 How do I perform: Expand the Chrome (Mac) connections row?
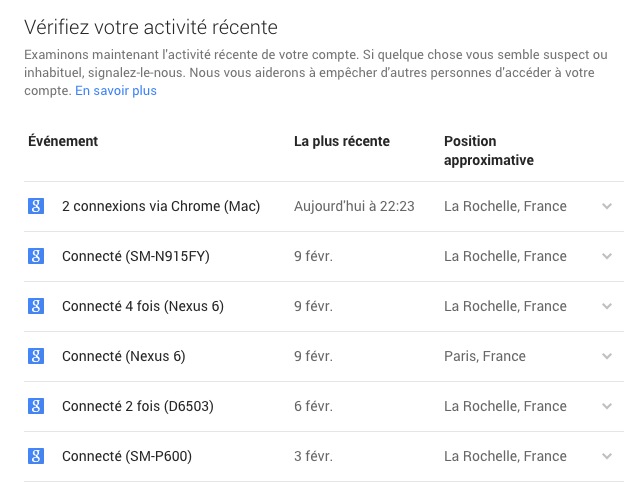[606, 206]
